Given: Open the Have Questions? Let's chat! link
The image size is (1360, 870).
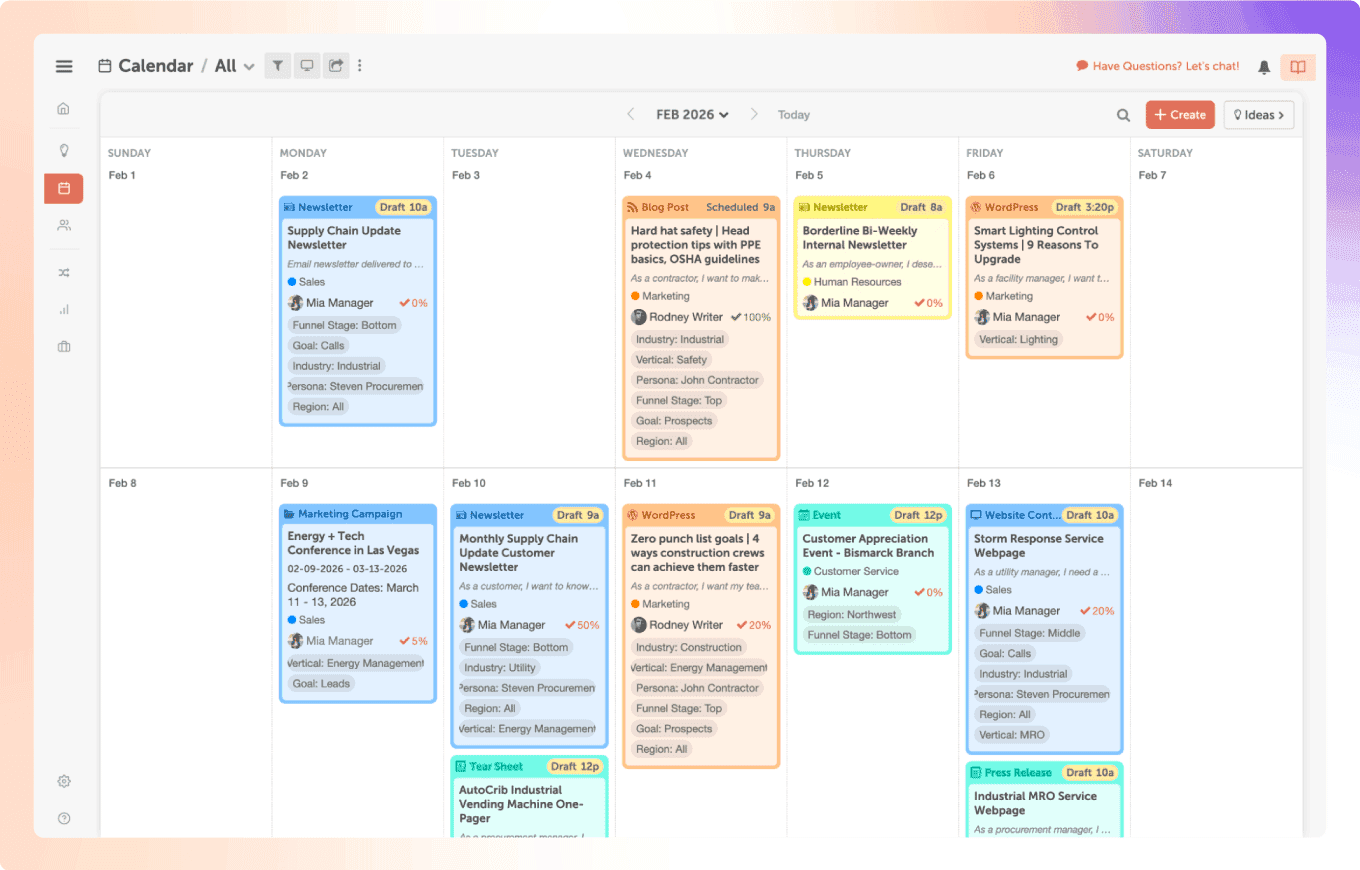Looking at the screenshot, I should [1157, 66].
